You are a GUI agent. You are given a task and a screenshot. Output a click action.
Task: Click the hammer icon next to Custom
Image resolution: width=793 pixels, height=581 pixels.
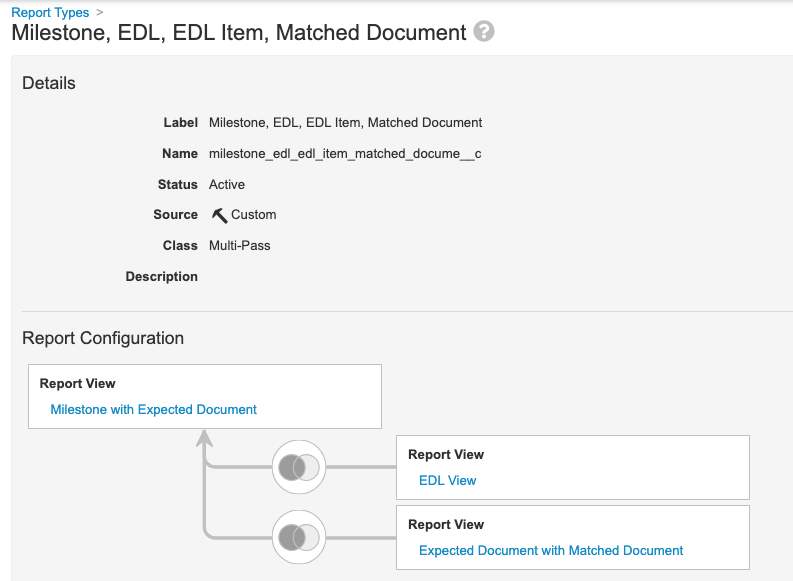click(219, 215)
